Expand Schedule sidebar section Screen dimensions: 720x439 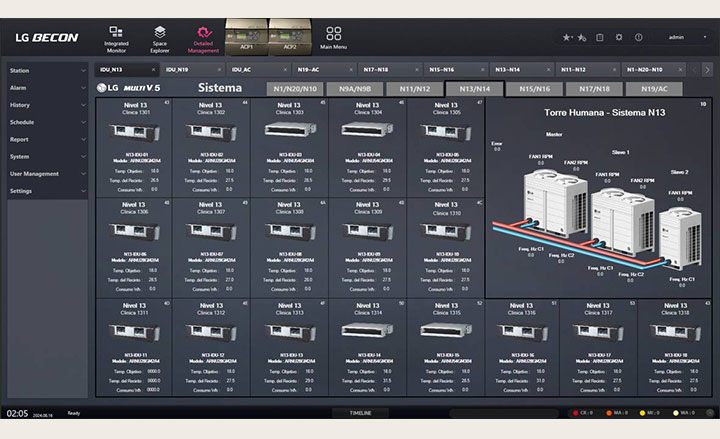(47, 122)
